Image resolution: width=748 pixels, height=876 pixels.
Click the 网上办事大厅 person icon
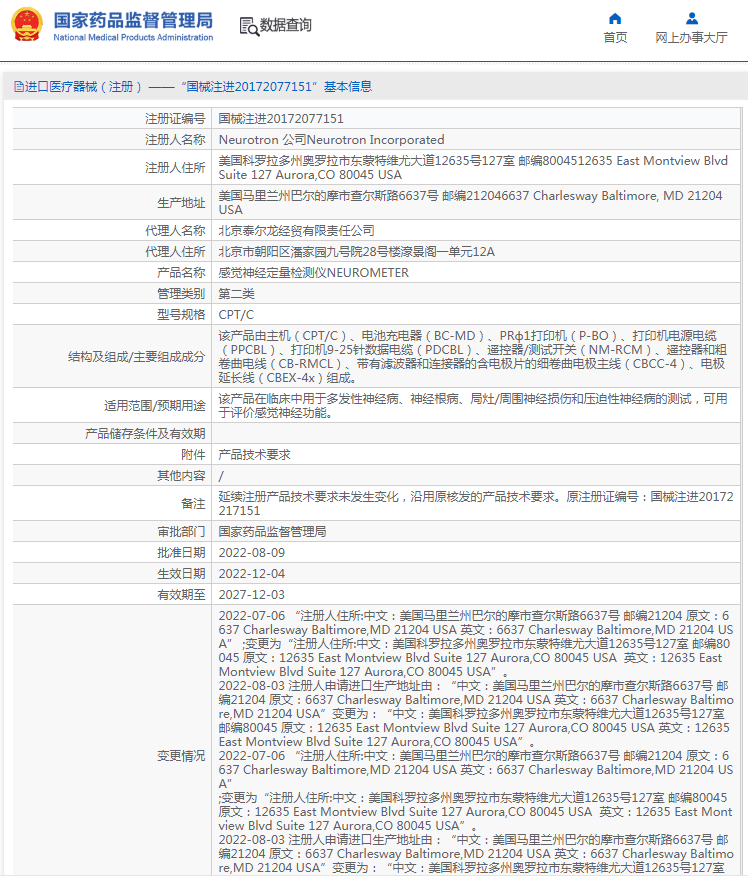point(691,18)
